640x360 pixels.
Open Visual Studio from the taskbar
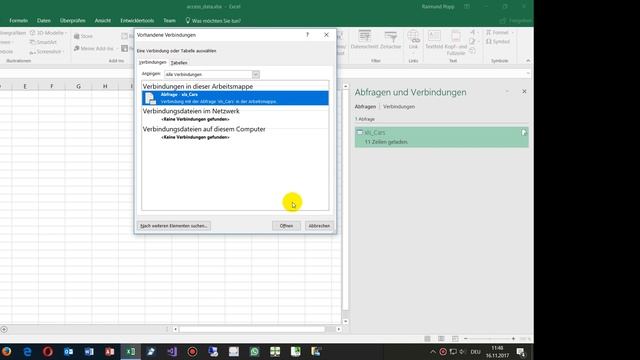172,351
